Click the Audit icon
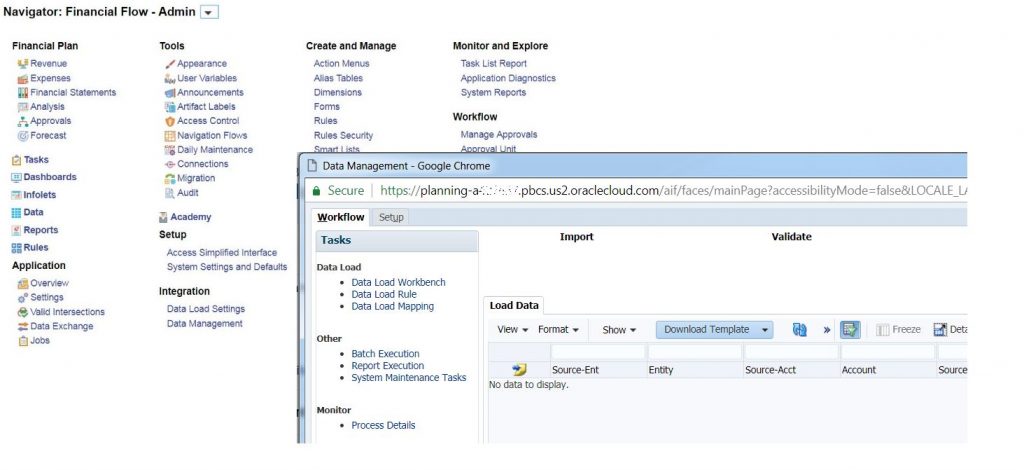Image resolution: width=1024 pixels, height=470 pixels. [170, 193]
